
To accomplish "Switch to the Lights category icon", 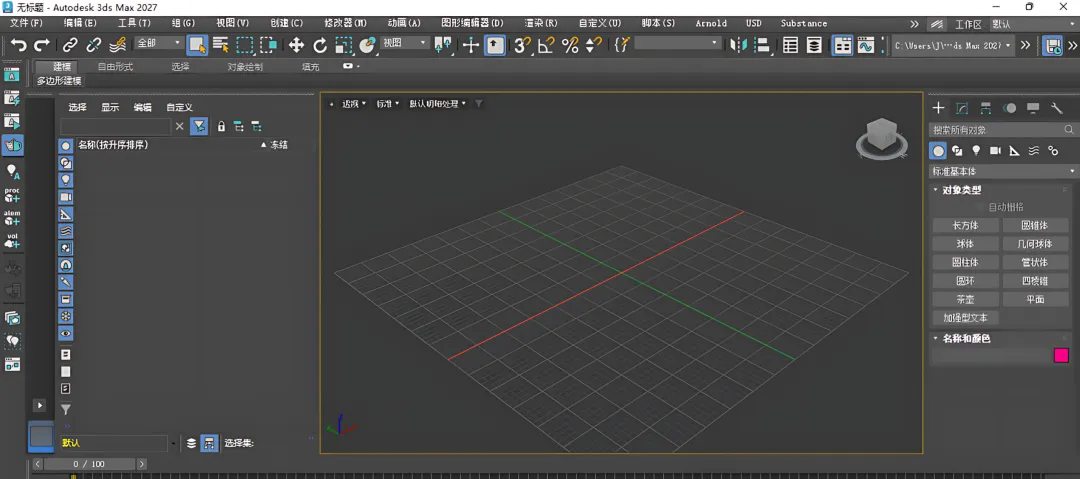I will pos(976,151).
